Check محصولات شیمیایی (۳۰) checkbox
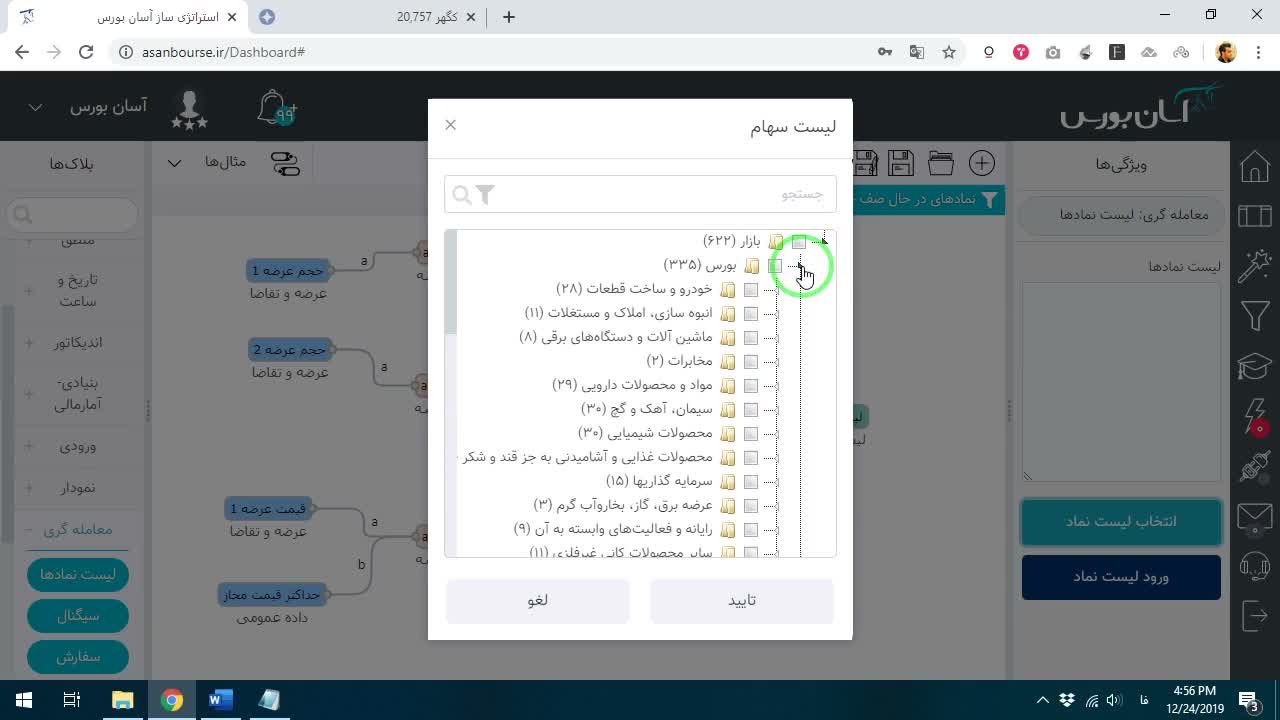 (x=751, y=434)
